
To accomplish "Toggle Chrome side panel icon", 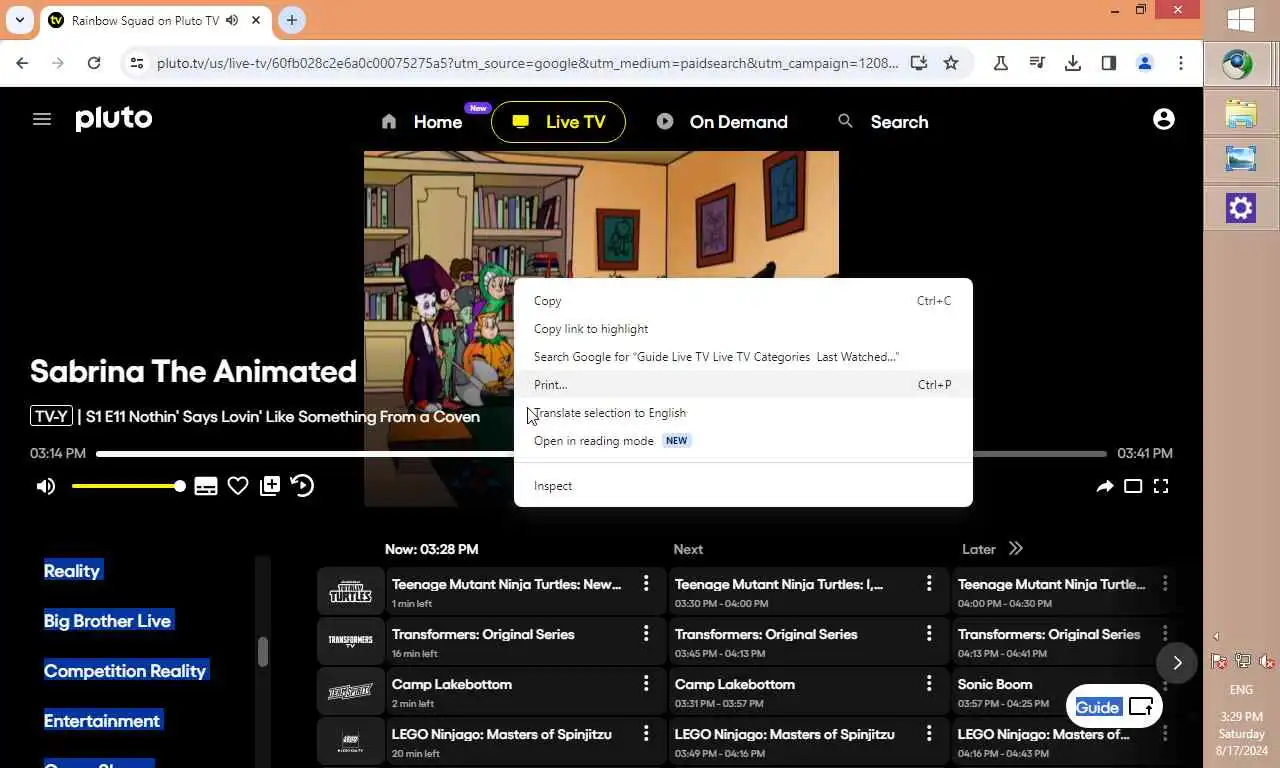I will [x=1109, y=63].
